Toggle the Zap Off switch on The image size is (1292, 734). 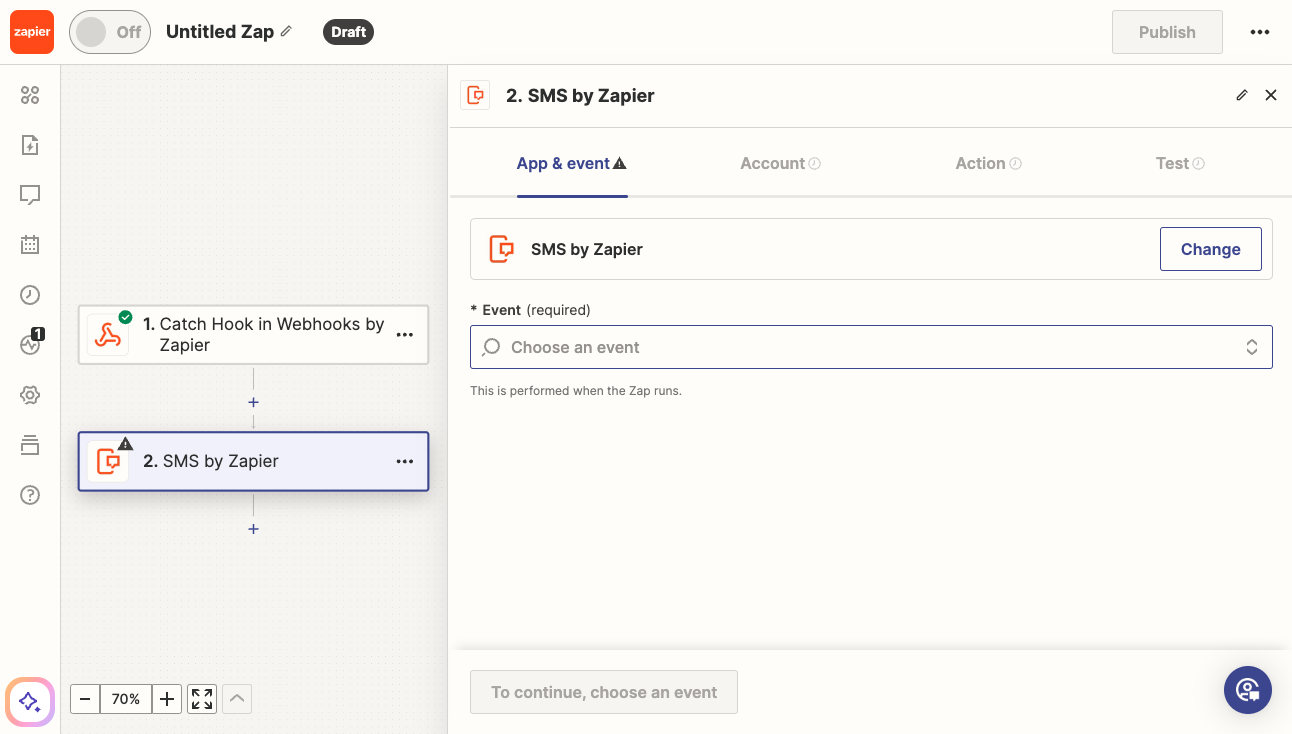point(110,32)
